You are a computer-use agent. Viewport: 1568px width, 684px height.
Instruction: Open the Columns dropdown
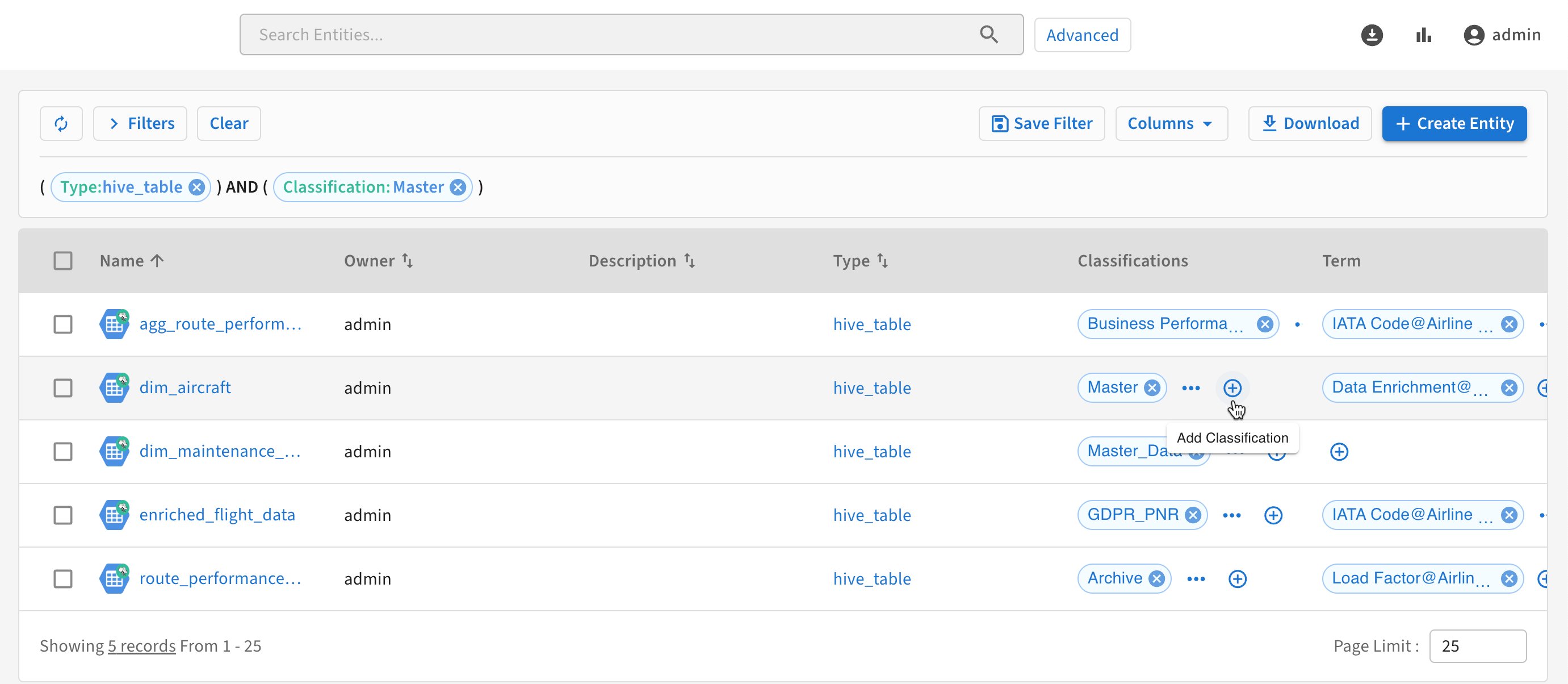coord(1171,124)
